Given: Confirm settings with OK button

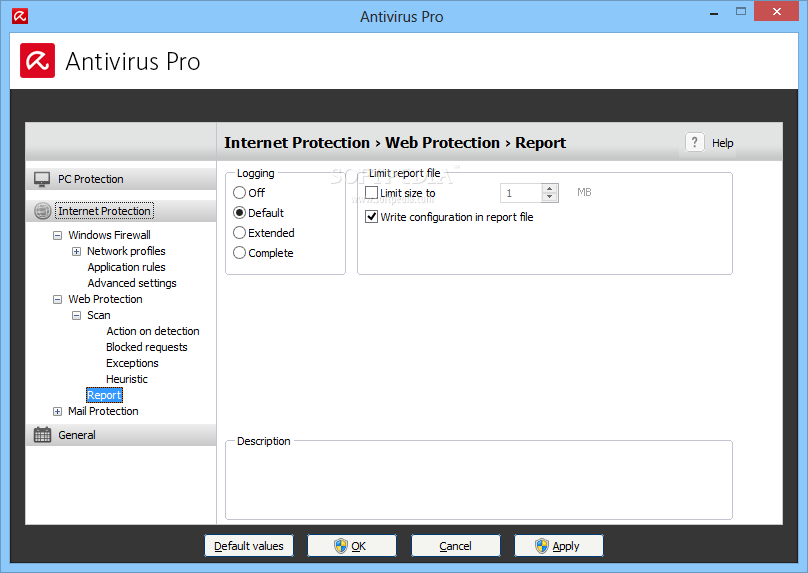Looking at the screenshot, I should tap(352, 546).
